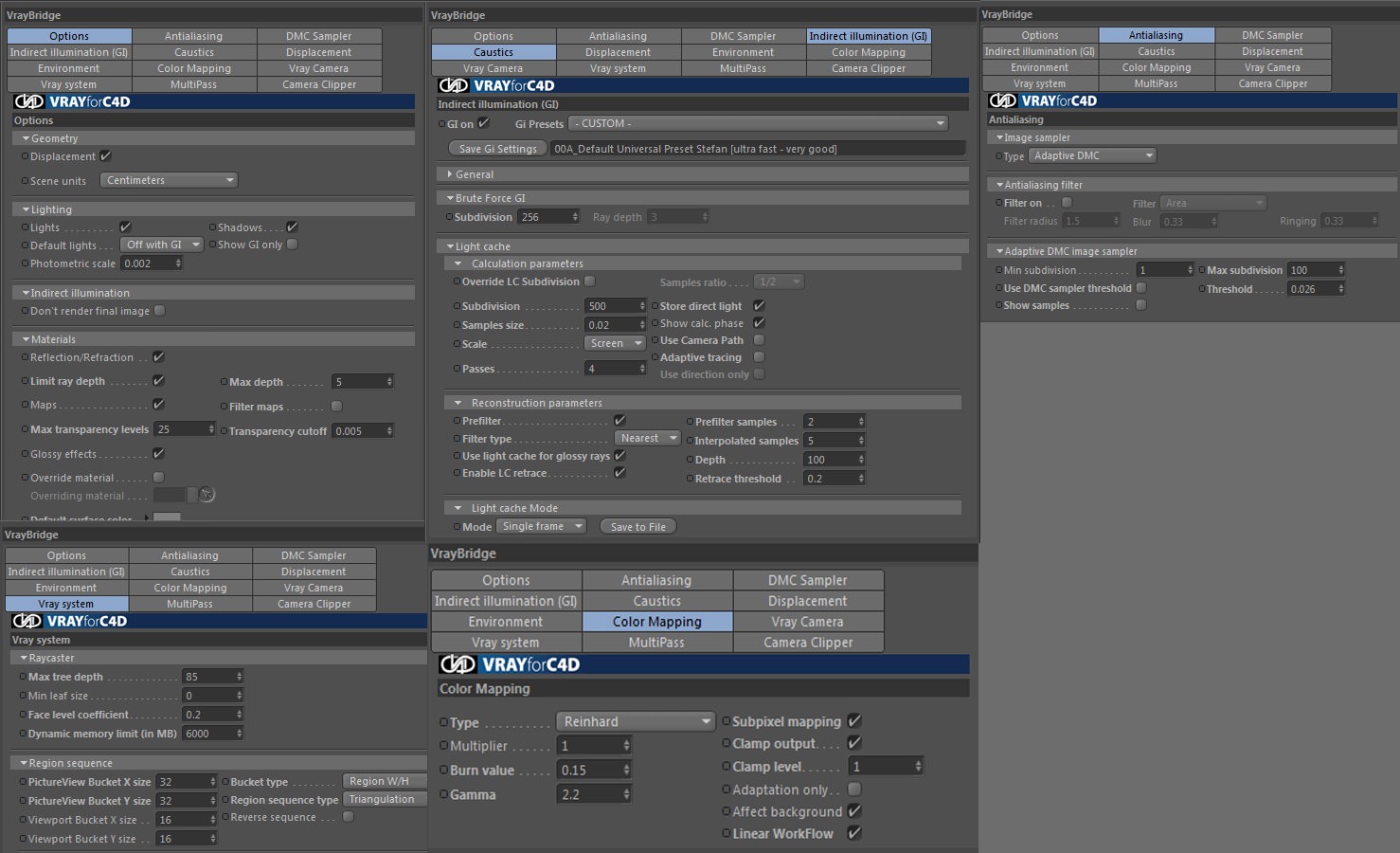
Task: Click the Photometric scale value field
Action: tap(147, 263)
